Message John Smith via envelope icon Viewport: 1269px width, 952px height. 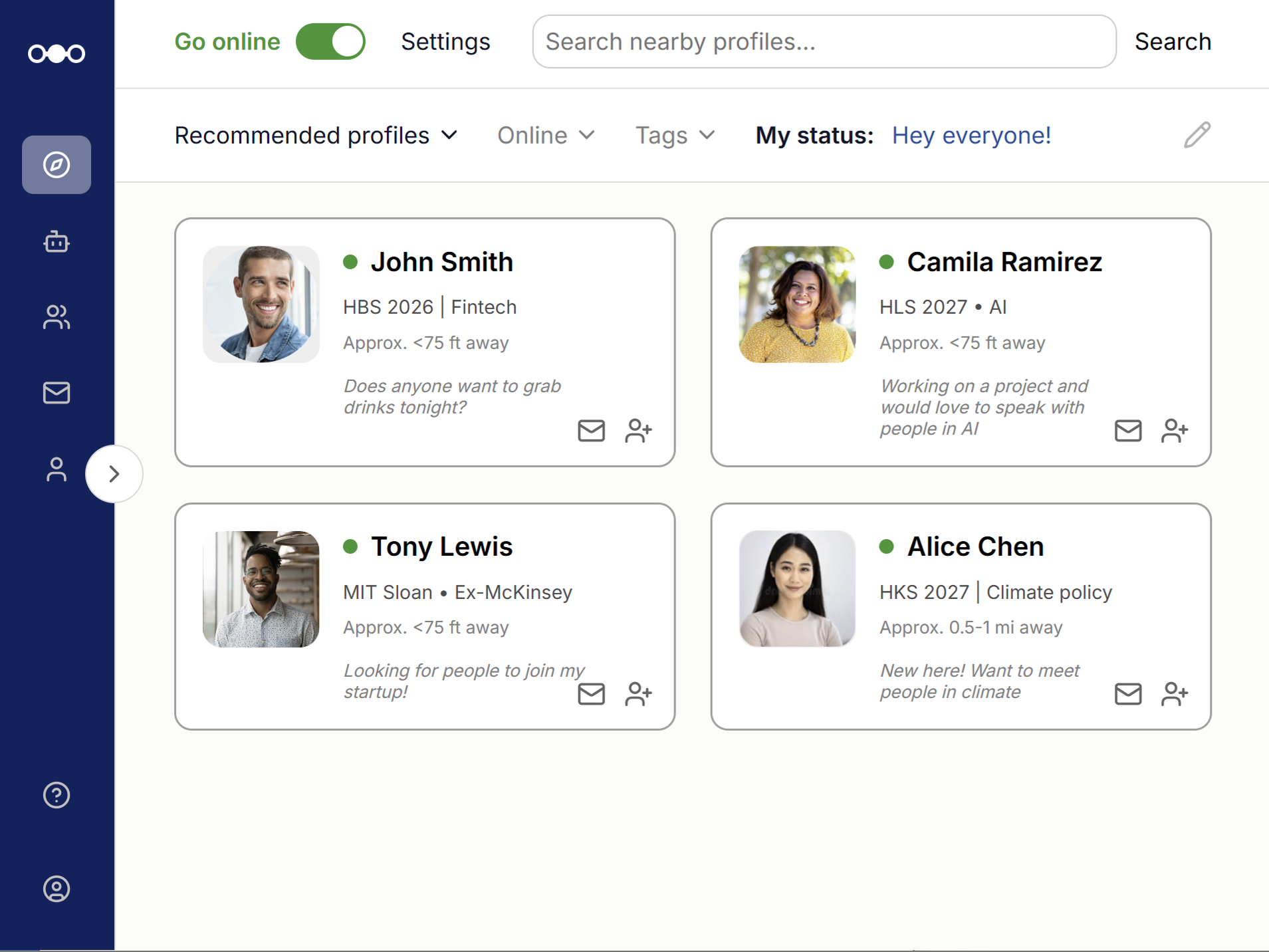coord(591,431)
